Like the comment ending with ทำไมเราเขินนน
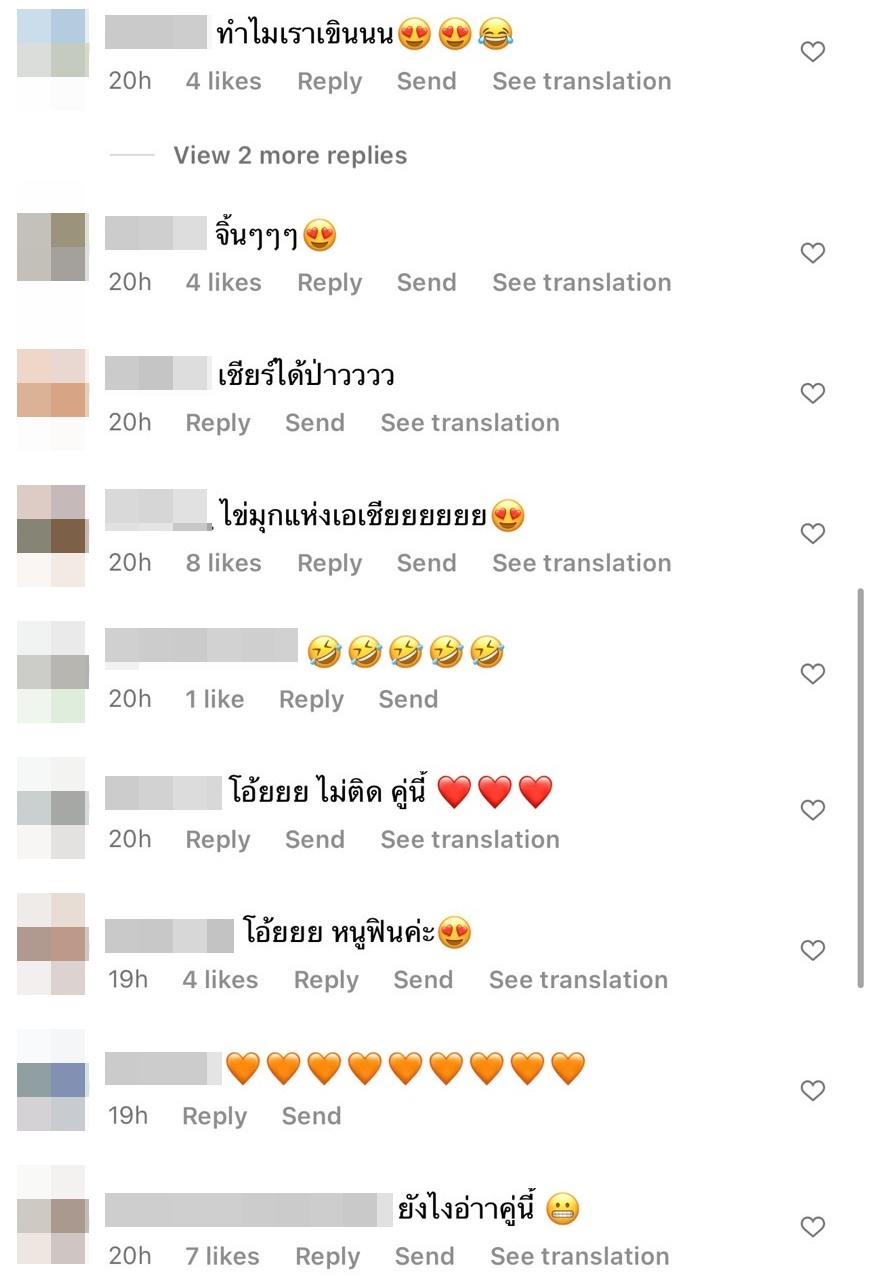 [813, 52]
